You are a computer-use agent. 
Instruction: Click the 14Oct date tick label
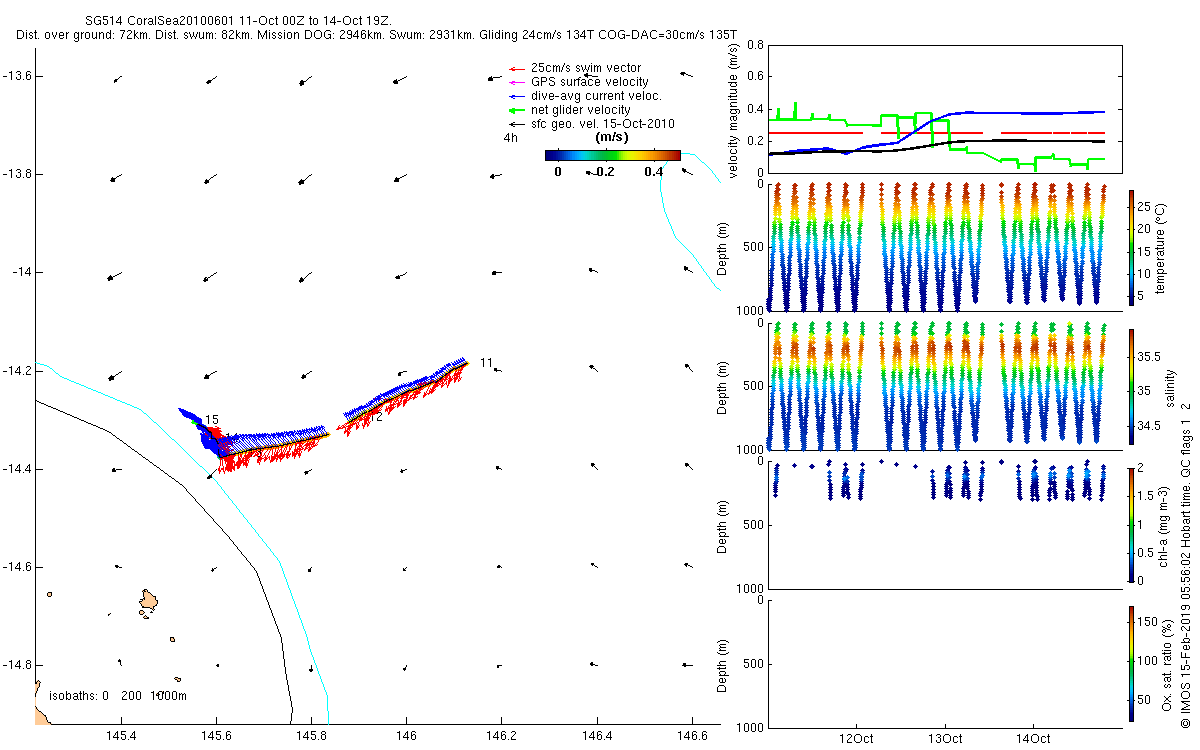pos(1033,739)
